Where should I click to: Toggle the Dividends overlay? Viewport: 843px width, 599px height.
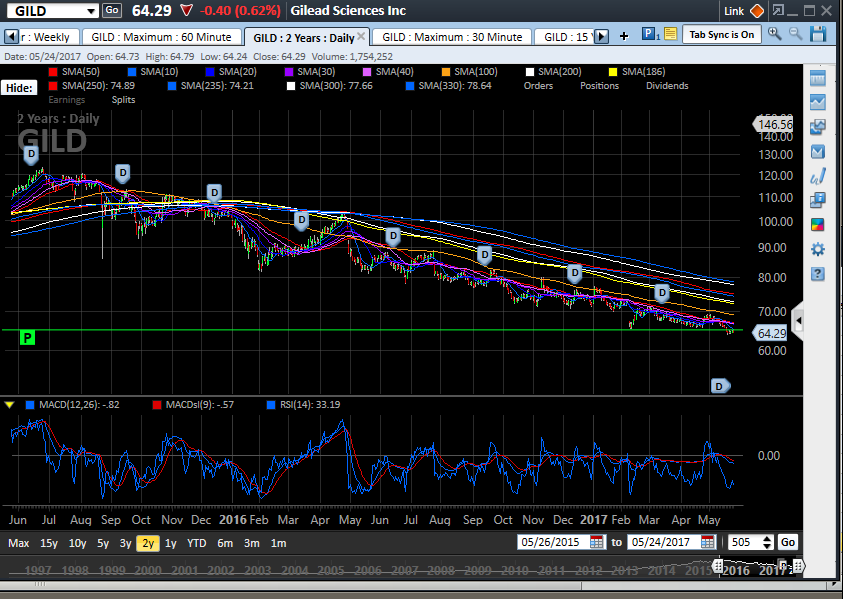click(x=667, y=85)
